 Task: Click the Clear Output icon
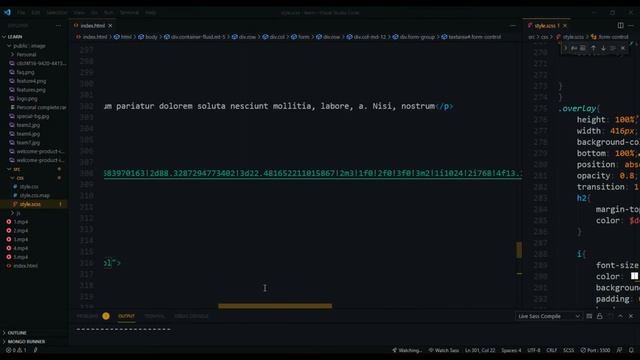pyautogui.click(x=589, y=316)
